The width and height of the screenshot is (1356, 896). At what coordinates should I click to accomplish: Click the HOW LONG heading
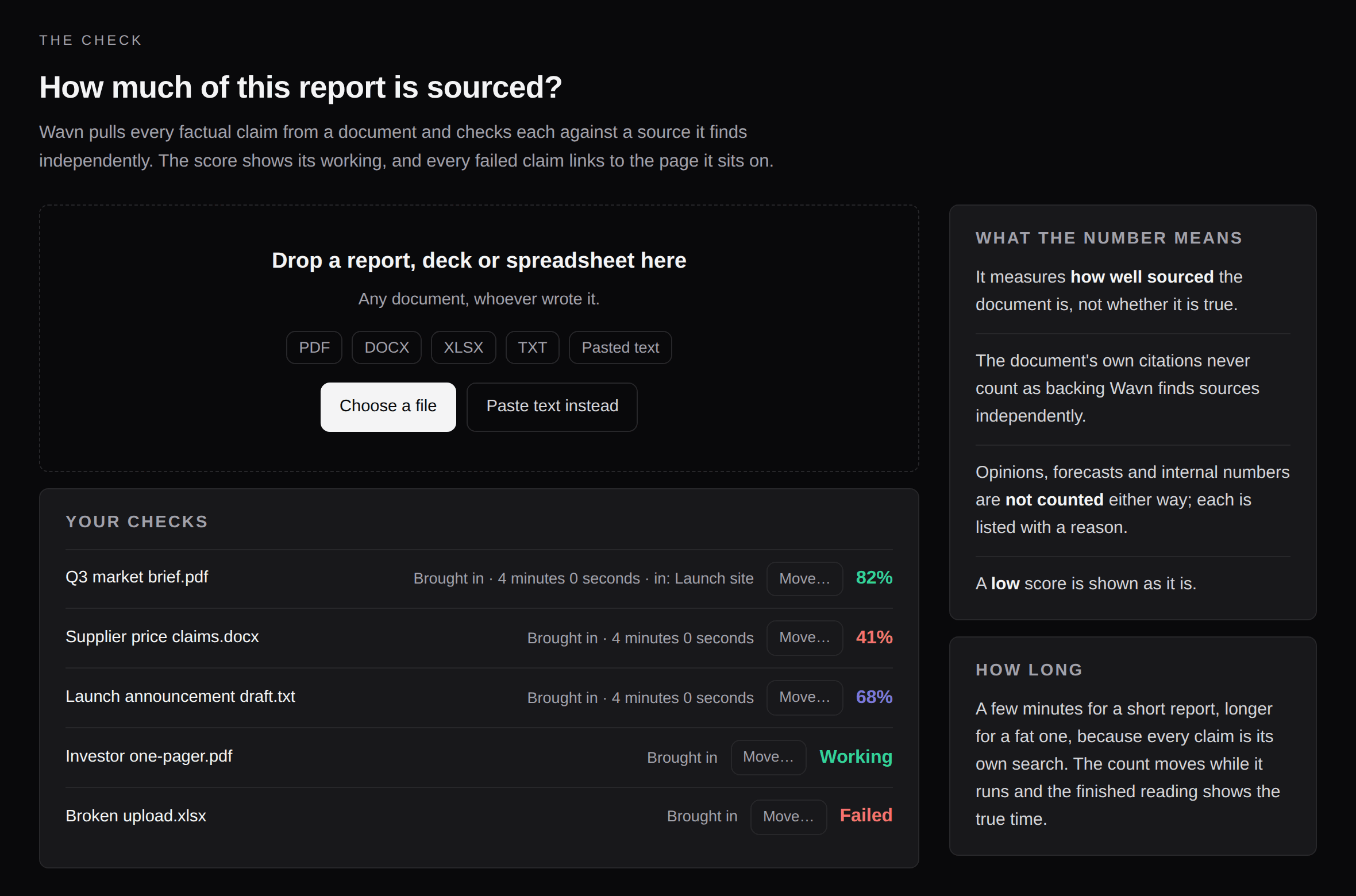[1029, 670]
